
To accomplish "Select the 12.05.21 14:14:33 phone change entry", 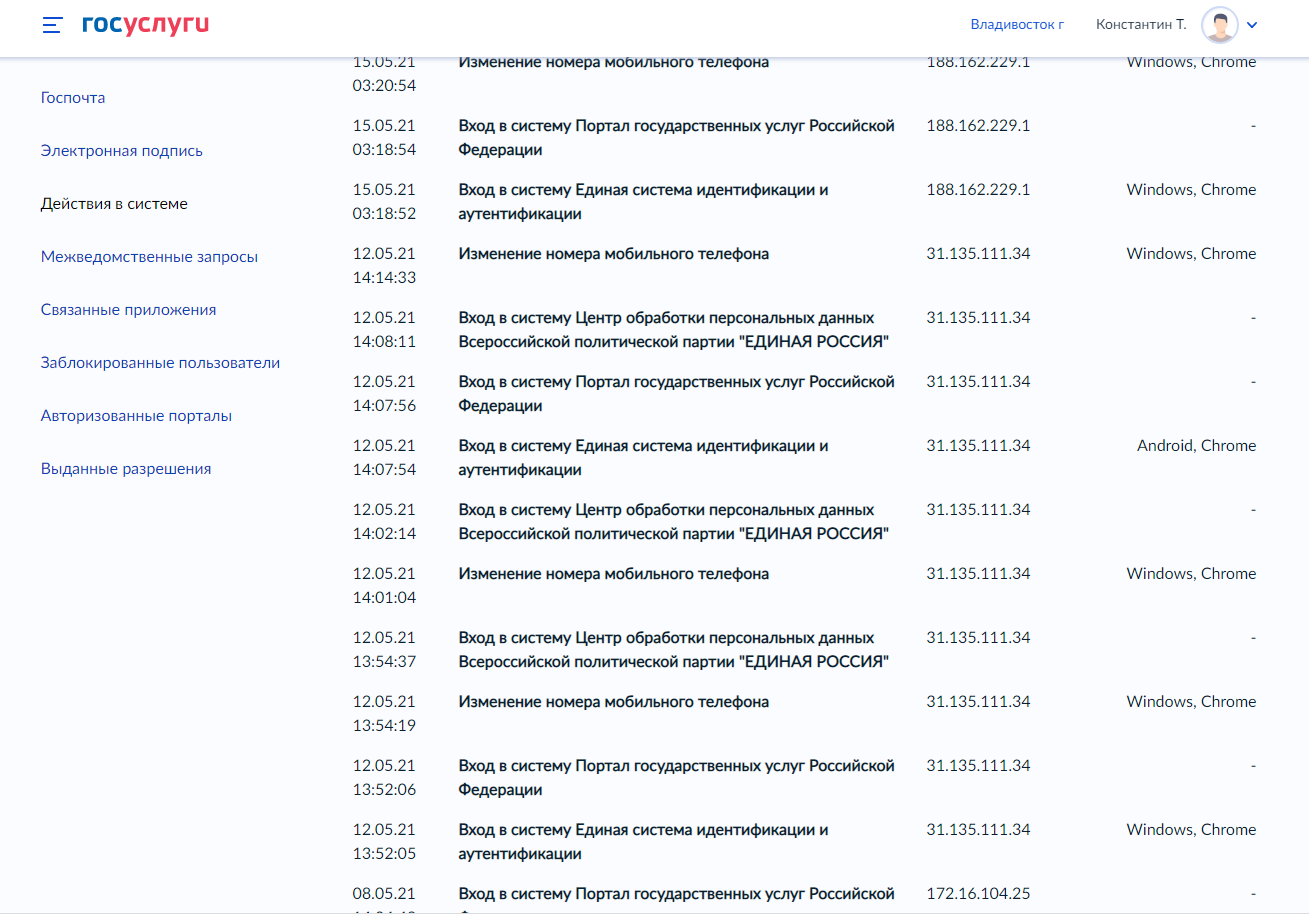I will [613, 254].
